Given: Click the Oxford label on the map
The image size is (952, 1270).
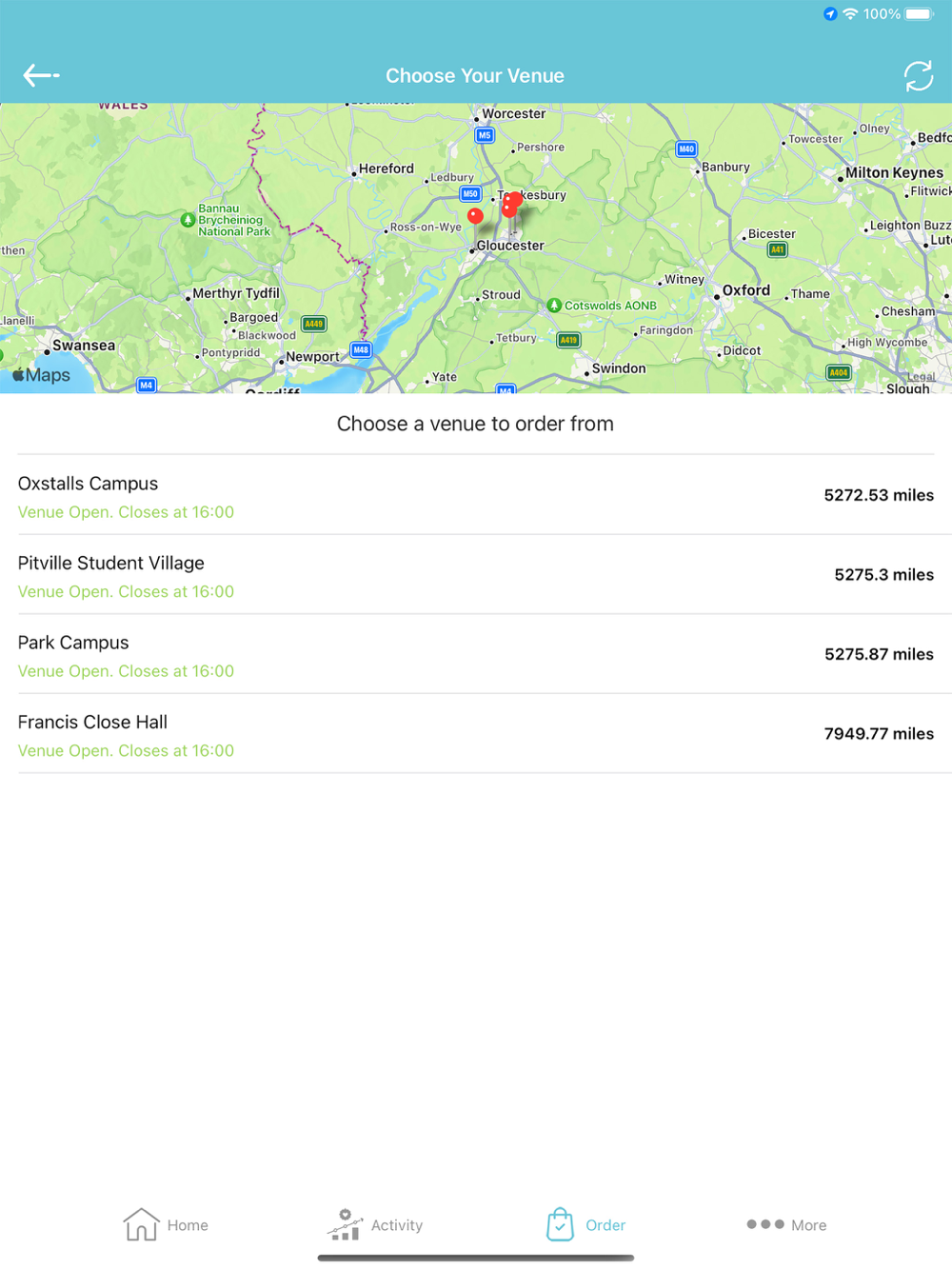Looking at the screenshot, I should coord(746,290).
